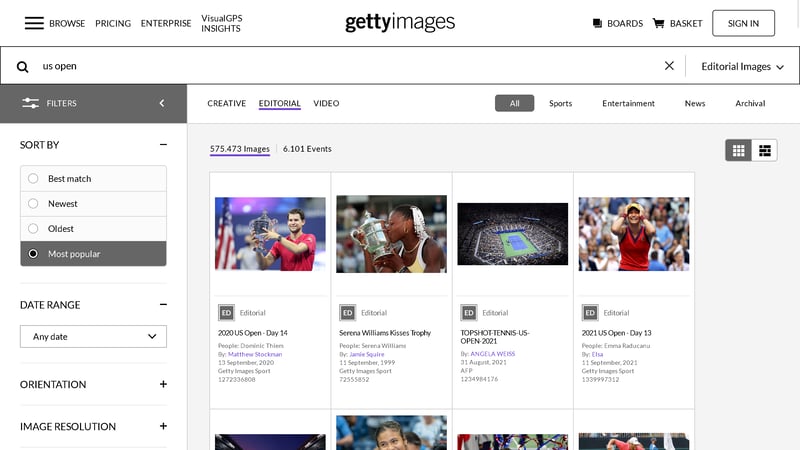Image resolution: width=800 pixels, height=450 pixels.
Task: Open the Basket cart icon
Action: pyautogui.click(x=658, y=23)
